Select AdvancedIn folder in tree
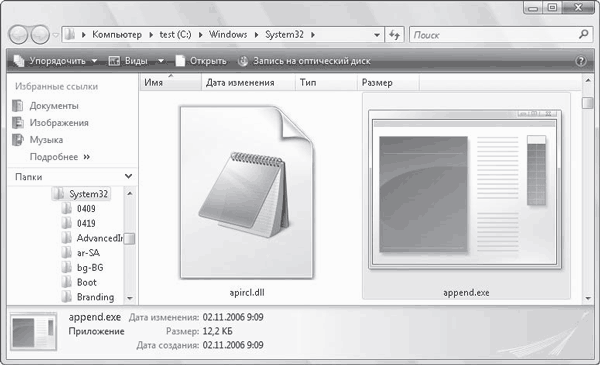 pos(99,238)
